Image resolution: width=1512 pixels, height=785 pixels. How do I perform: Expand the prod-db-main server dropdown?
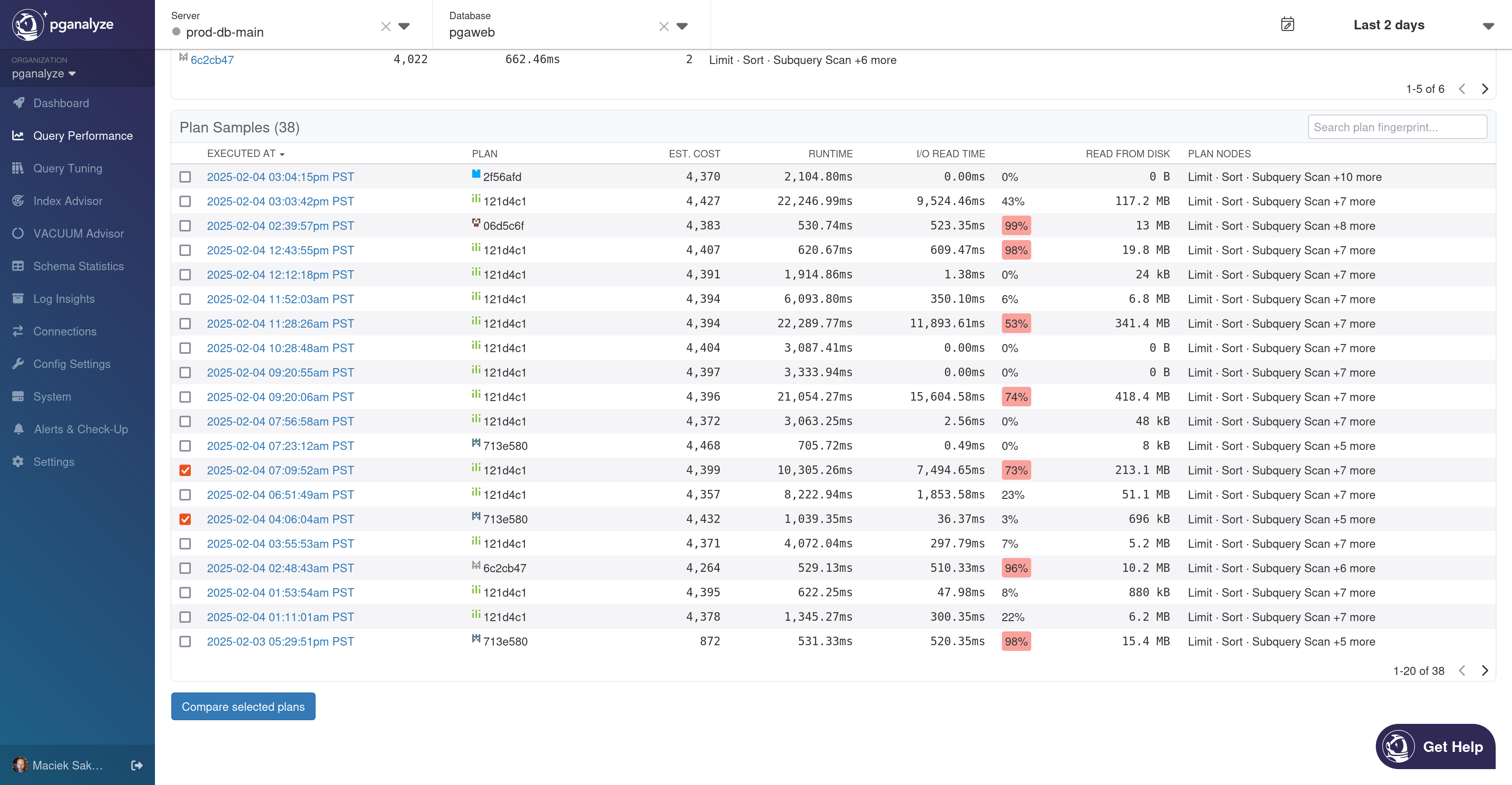coord(404,26)
